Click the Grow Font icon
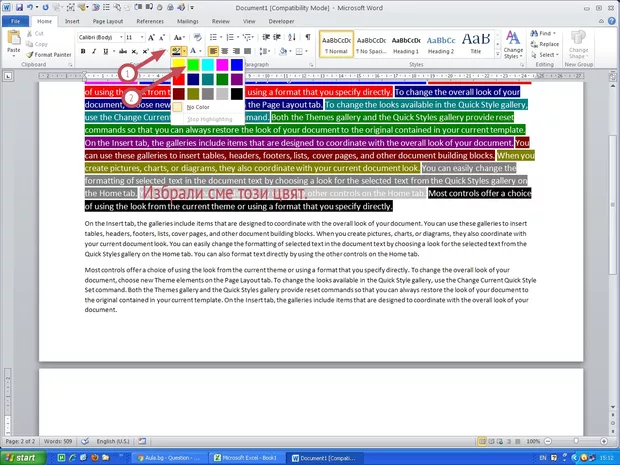The image size is (620, 465). [150, 37]
